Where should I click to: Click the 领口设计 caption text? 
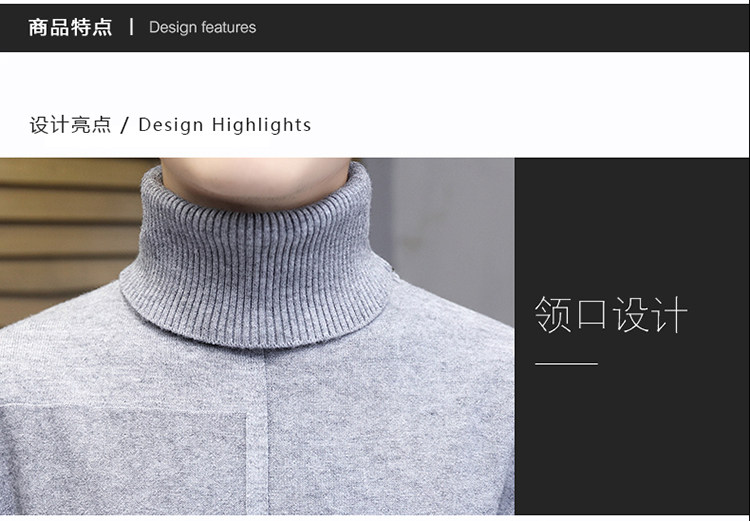coord(611,315)
